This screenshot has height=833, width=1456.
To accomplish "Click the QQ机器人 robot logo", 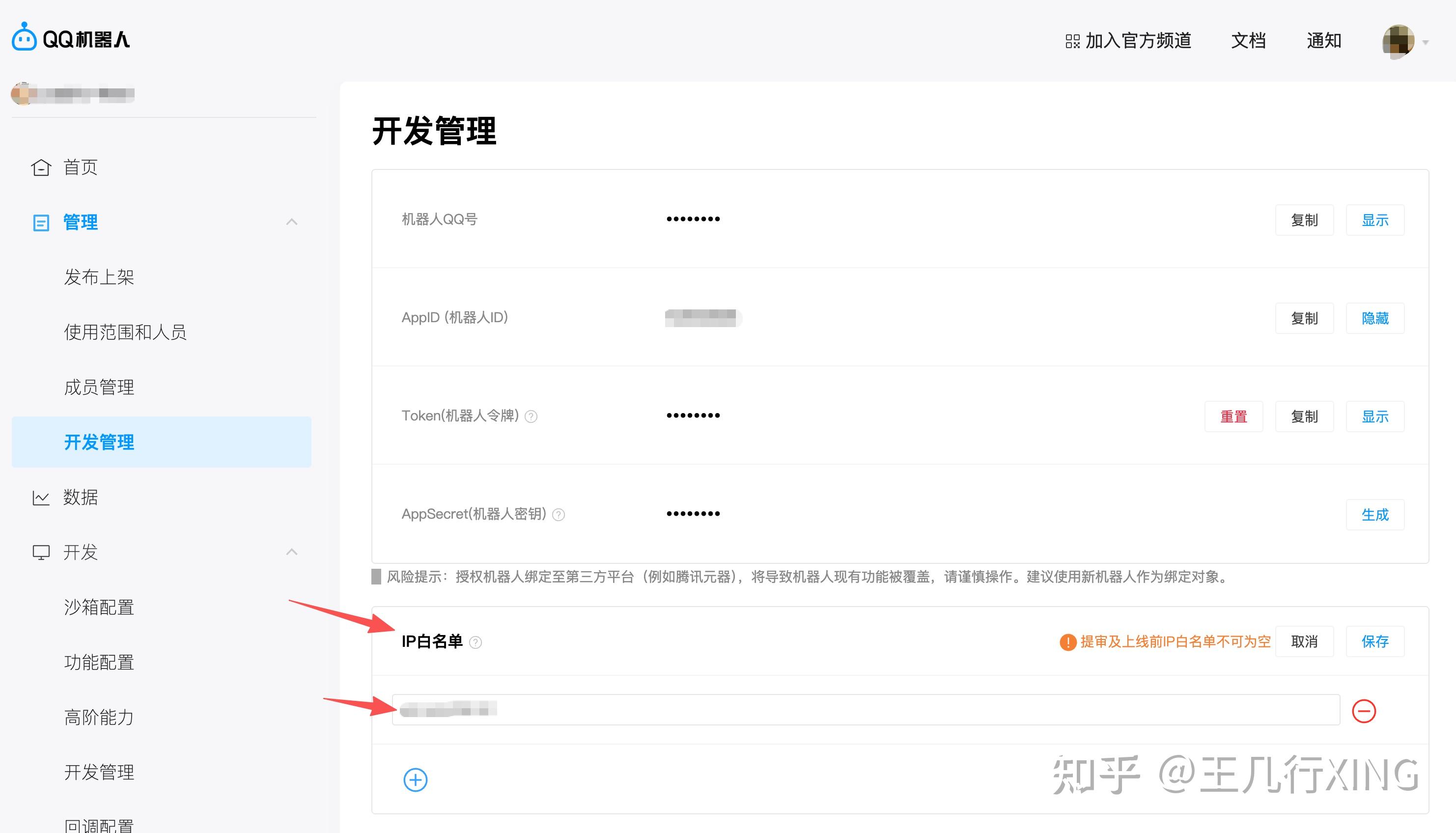I will tap(24, 38).
